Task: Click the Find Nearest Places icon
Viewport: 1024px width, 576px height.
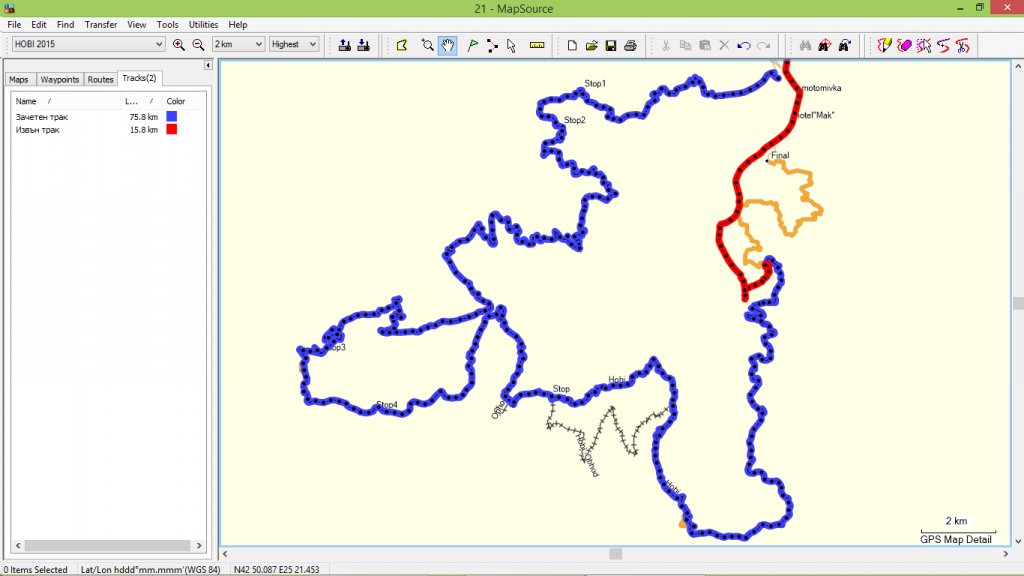Action: 825,45
